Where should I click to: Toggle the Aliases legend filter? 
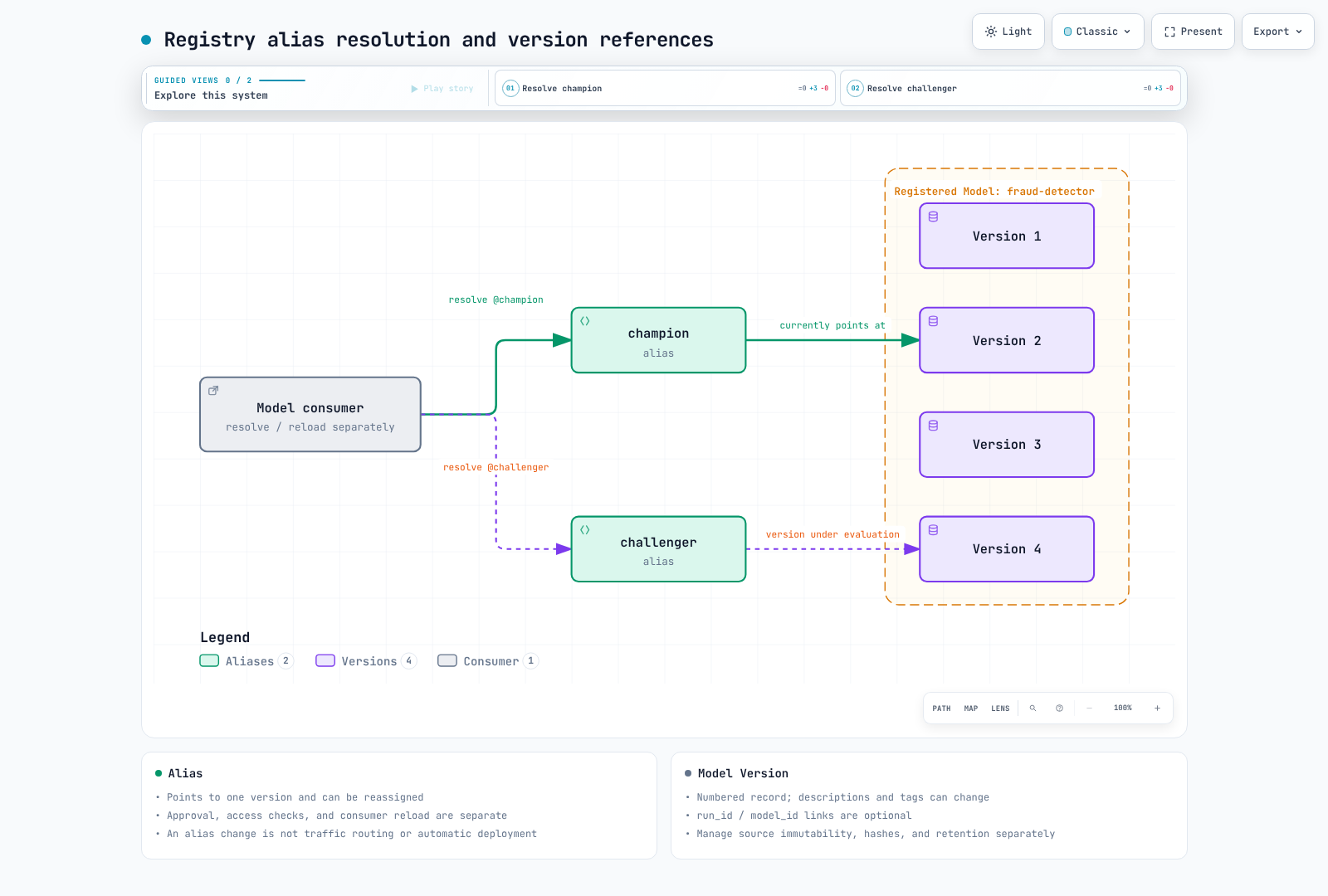click(x=247, y=661)
